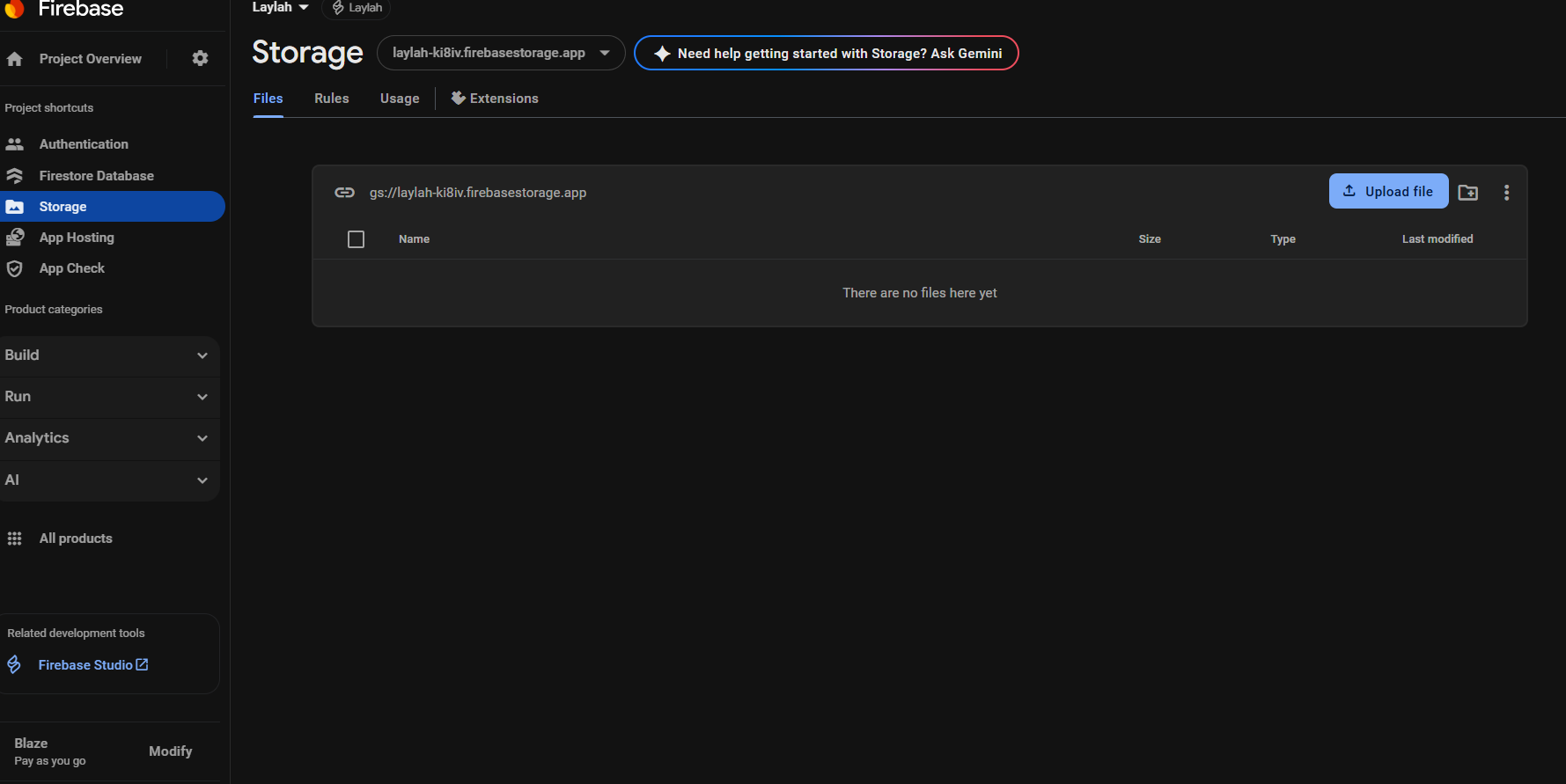
Task: Click the Laylah workspace chip icon
Action: coord(338,8)
